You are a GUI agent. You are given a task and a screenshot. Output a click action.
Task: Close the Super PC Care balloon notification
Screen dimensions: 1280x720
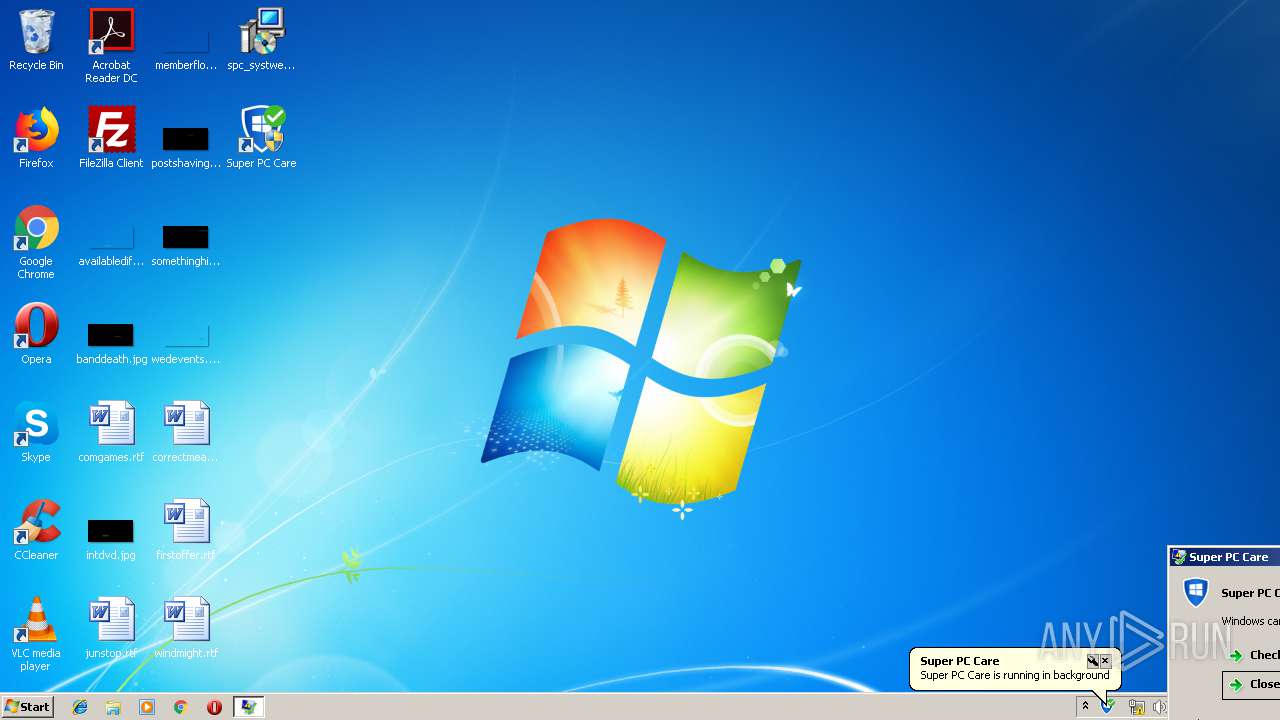point(1105,661)
